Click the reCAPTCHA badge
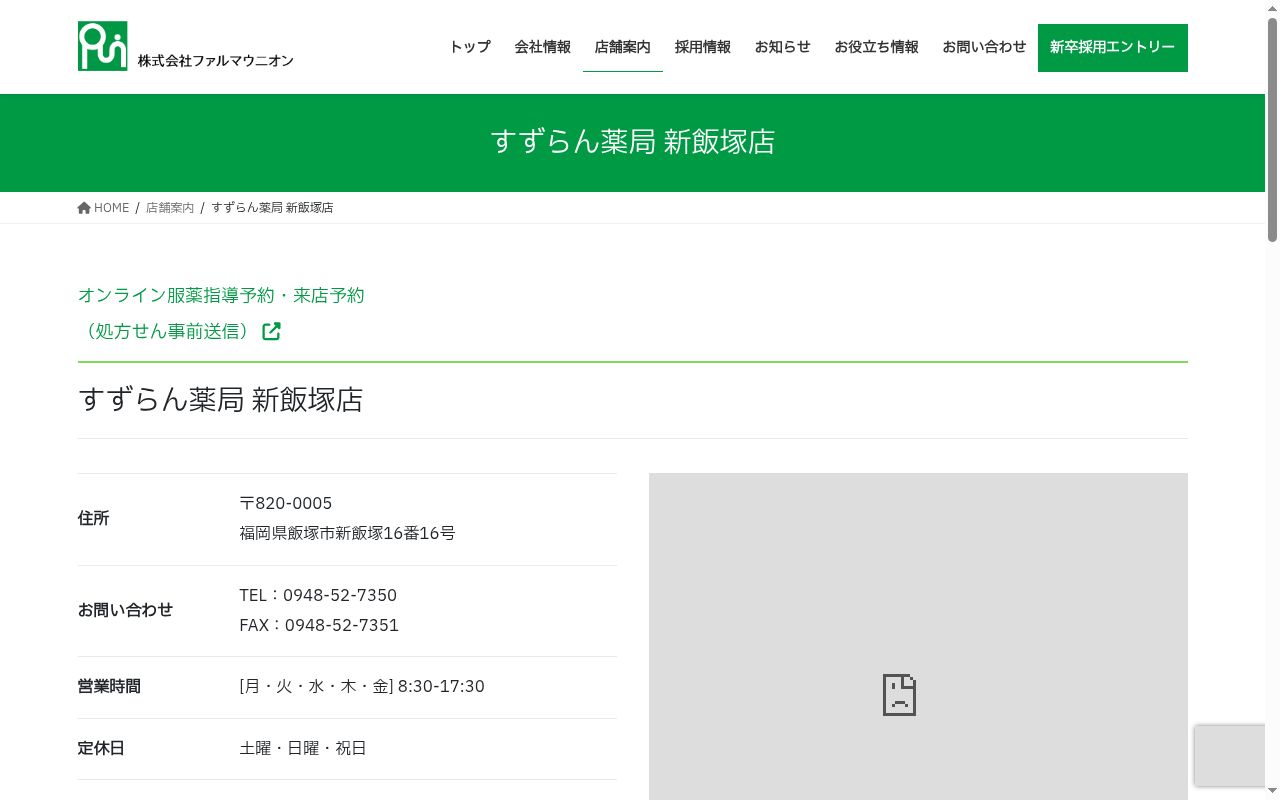This screenshot has width=1280, height=800. click(x=1231, y=756)
